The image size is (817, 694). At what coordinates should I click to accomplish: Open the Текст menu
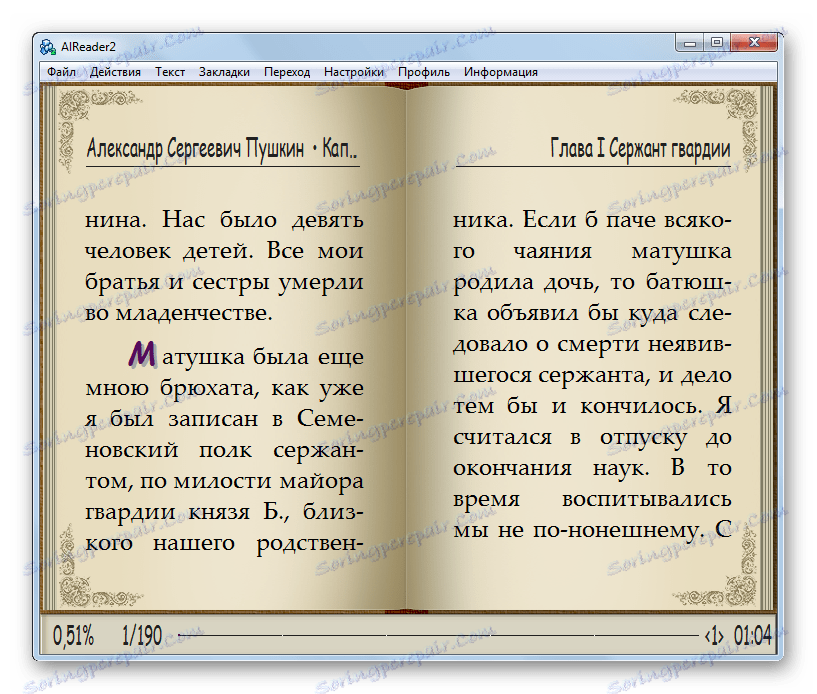point(170,72)
